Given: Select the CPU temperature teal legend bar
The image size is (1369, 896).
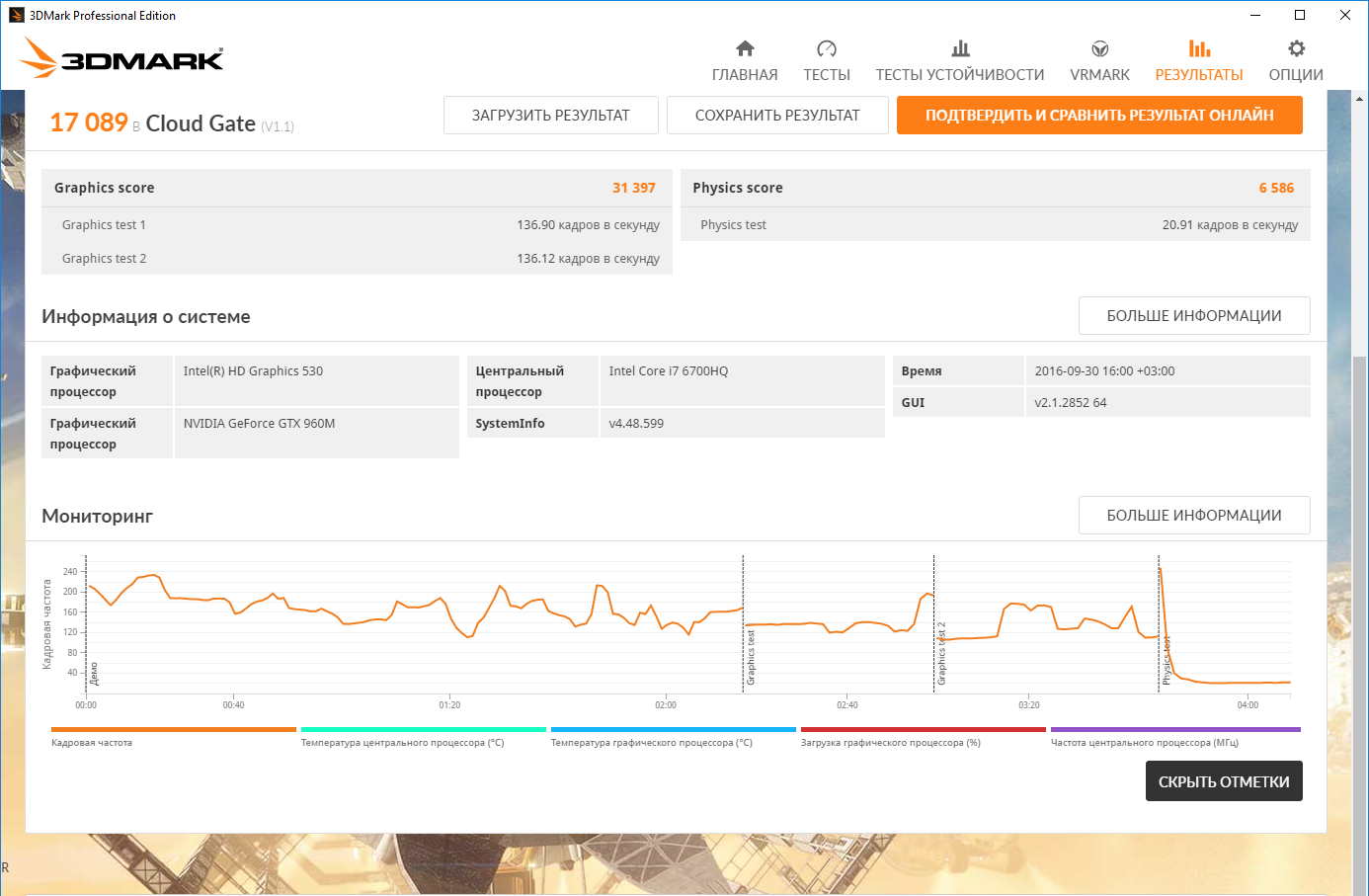Looking at the screenshot, I should (424, 729).
